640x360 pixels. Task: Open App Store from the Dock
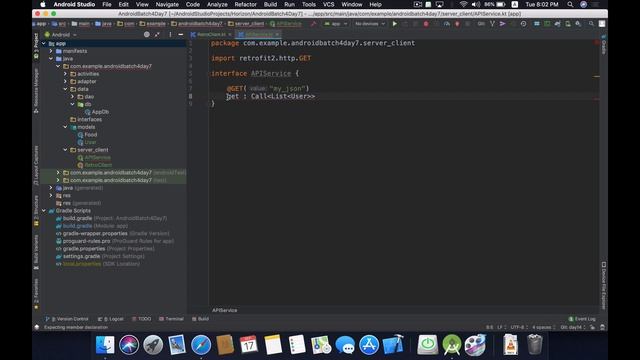(x=369, y=345)
